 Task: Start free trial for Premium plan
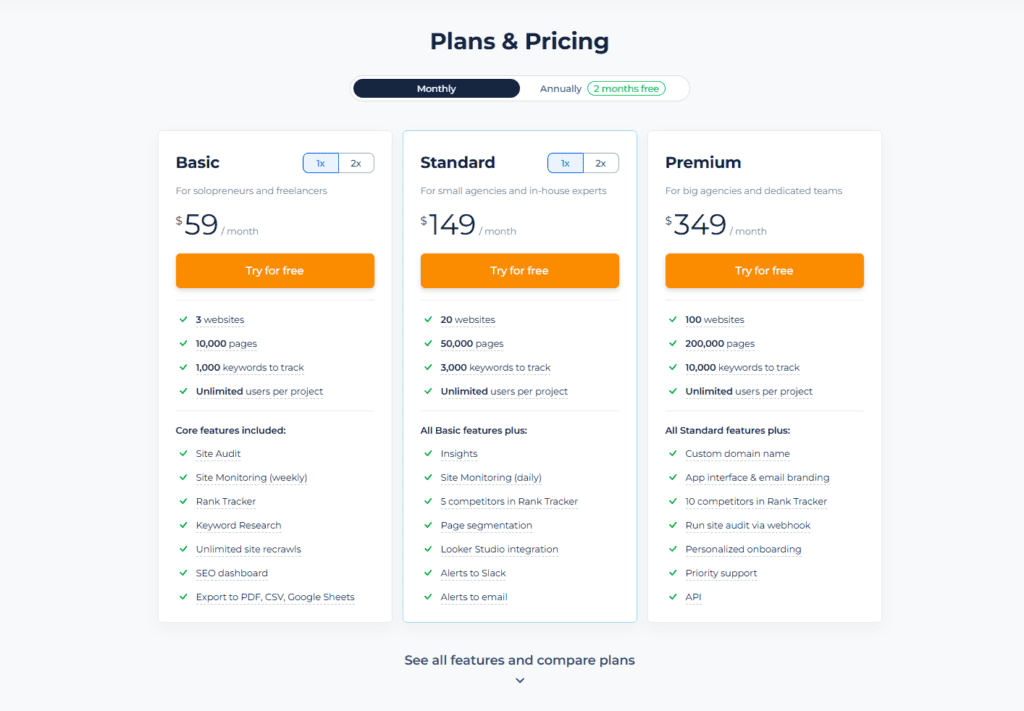coord(764,271)
